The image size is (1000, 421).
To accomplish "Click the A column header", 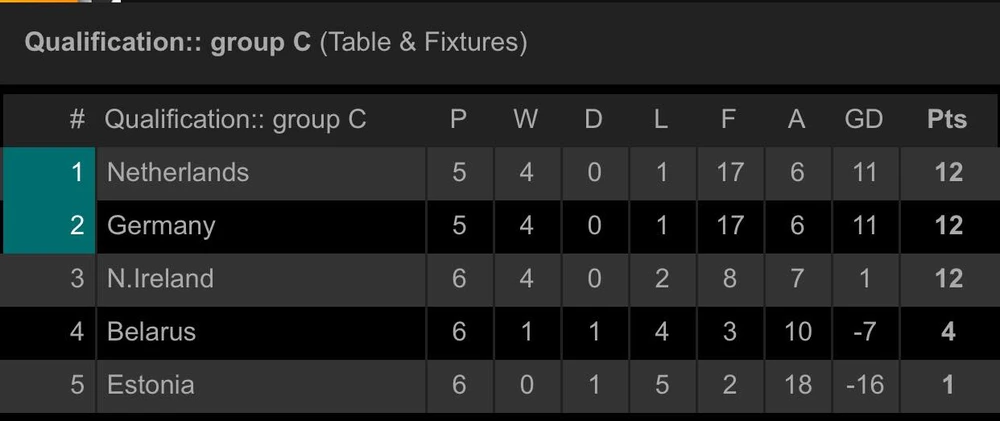I will click(x=797, y=120).
